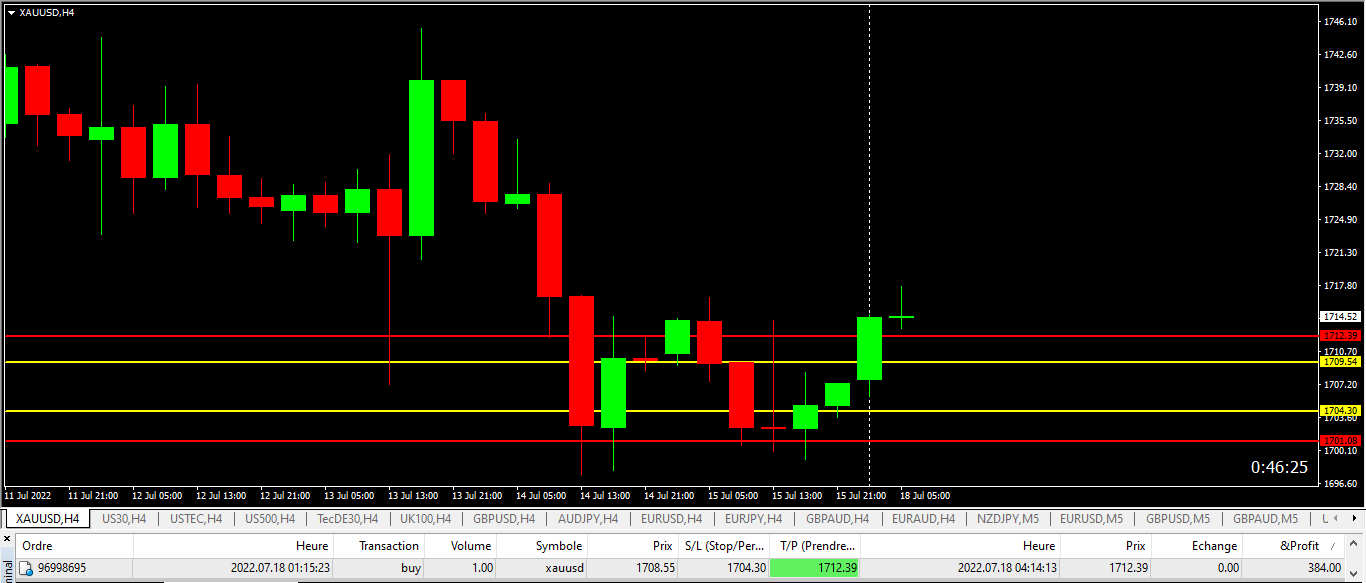Switch to the US30,H4 chart tab

124,519
